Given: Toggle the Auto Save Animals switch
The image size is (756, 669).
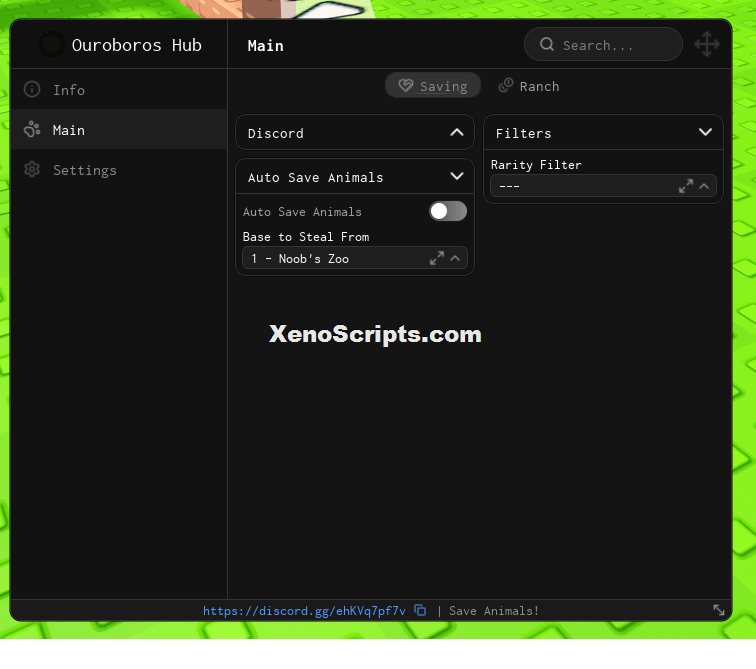Looking at the screenshot, I should point(448,211).
